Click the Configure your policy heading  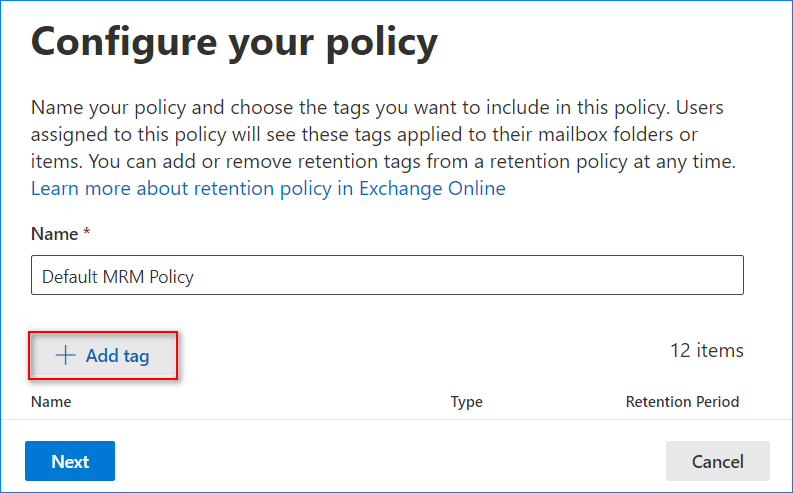click(x=235, y=42)
